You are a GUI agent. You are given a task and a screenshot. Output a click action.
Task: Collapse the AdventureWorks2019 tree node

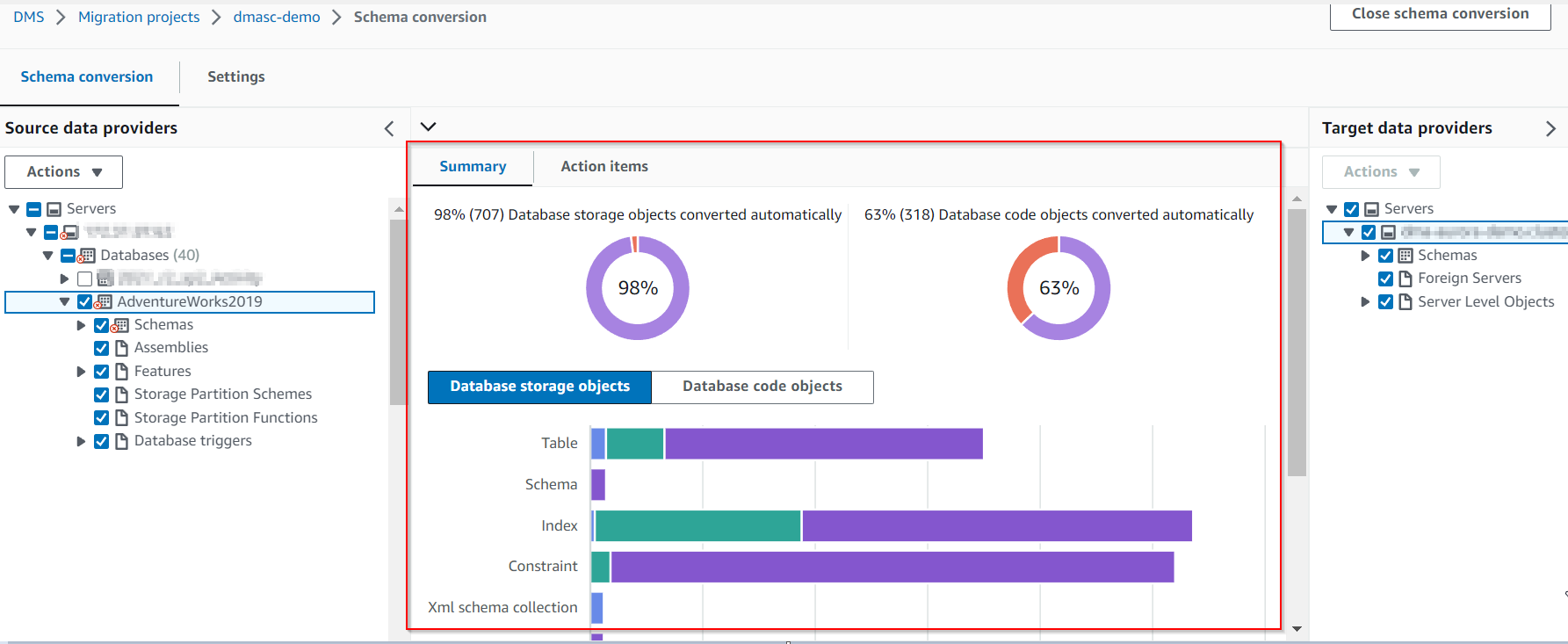(64, 301)
